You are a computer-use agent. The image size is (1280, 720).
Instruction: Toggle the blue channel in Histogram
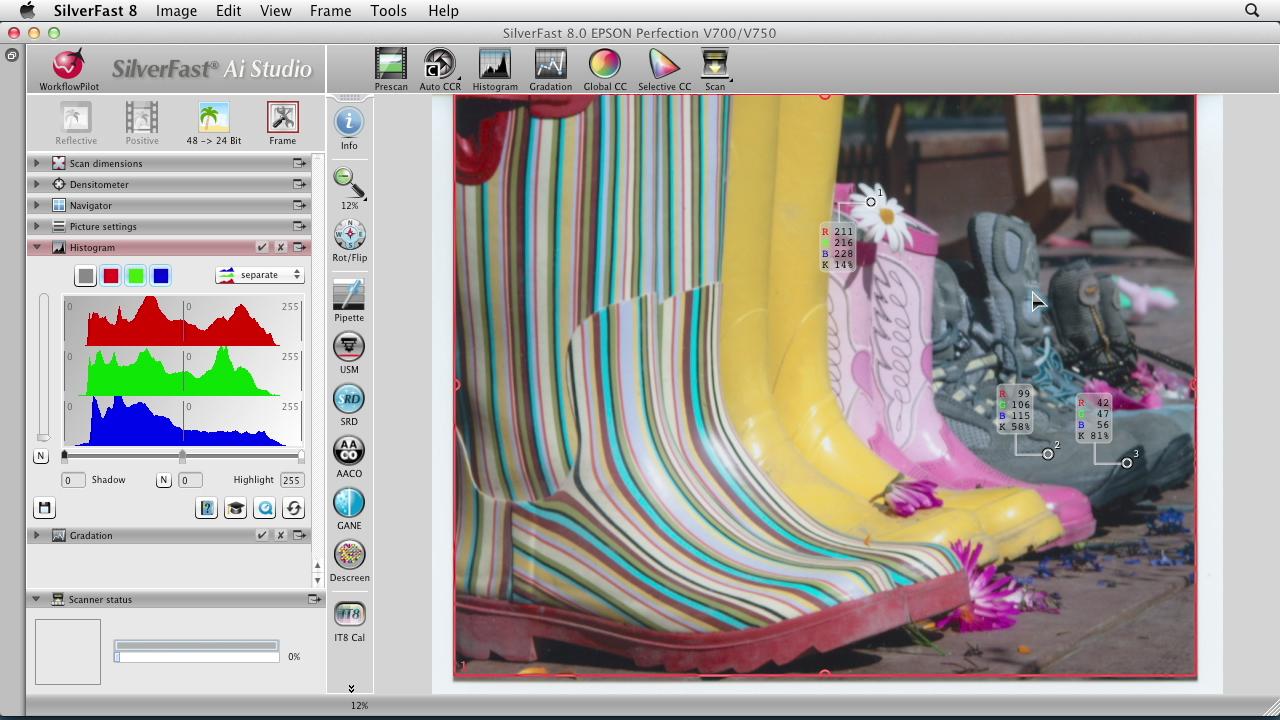(x=161, y=276)
